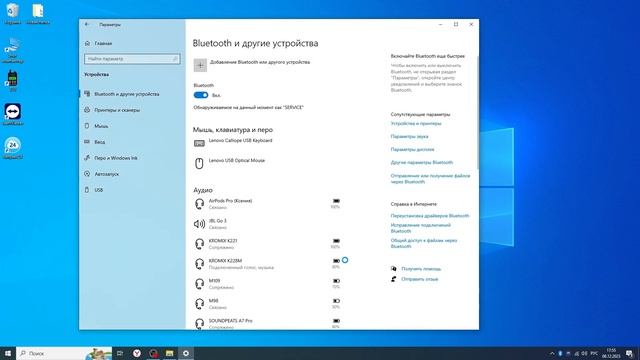Open the Ввод settings page

(x=100, y=142)
